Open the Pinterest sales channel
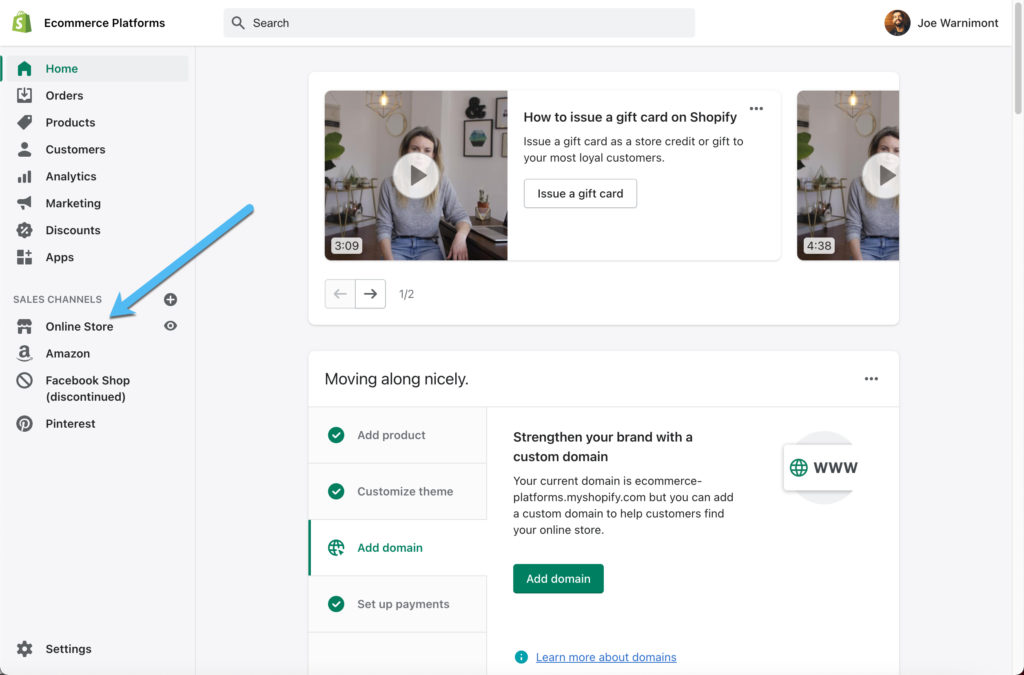1024x675 pixels. (x=70, y=424)
